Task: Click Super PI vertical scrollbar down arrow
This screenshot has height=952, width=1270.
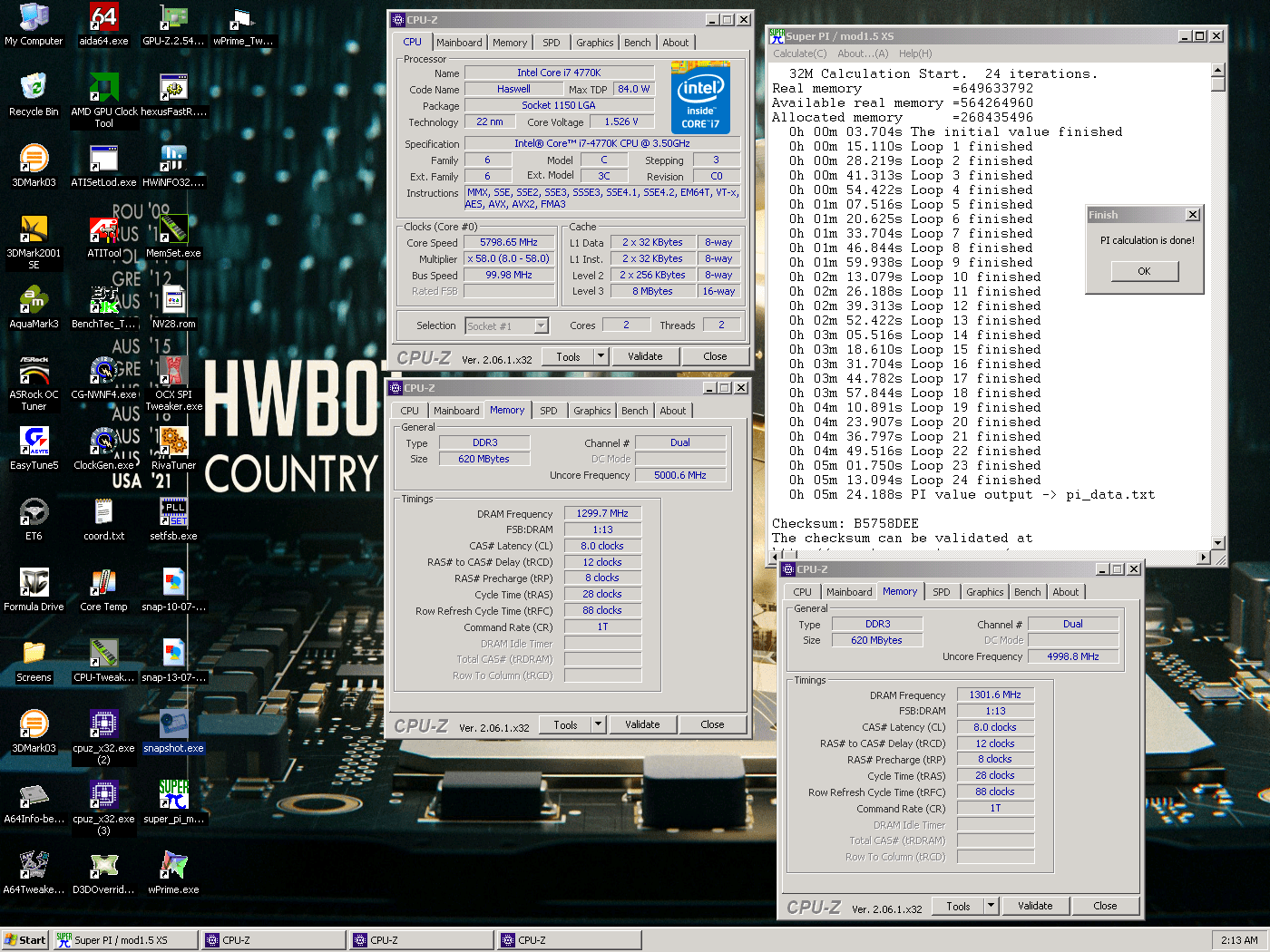Action: [x=1218, y=542]
